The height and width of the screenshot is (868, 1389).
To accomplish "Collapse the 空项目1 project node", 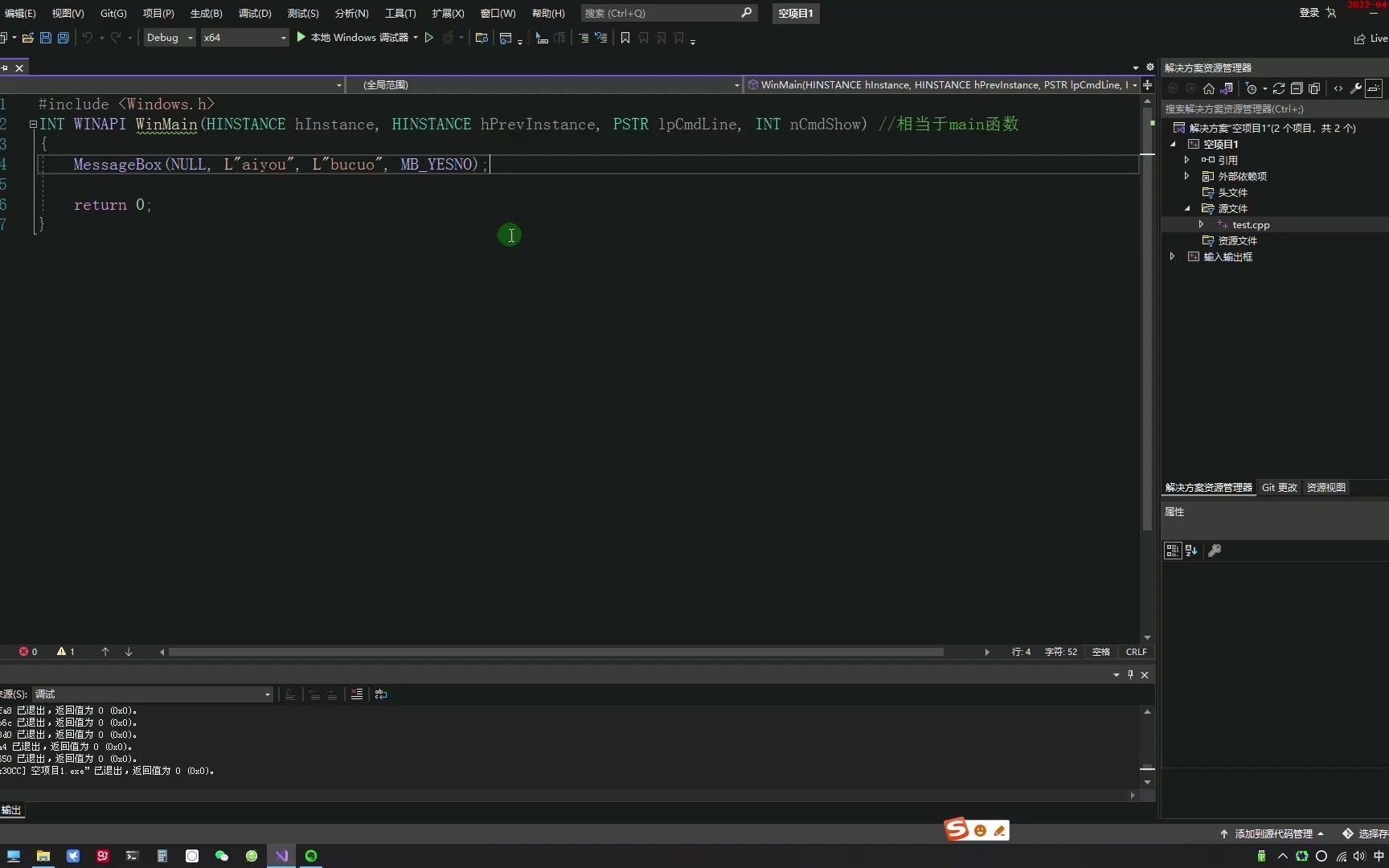I will coord(1173,144).
